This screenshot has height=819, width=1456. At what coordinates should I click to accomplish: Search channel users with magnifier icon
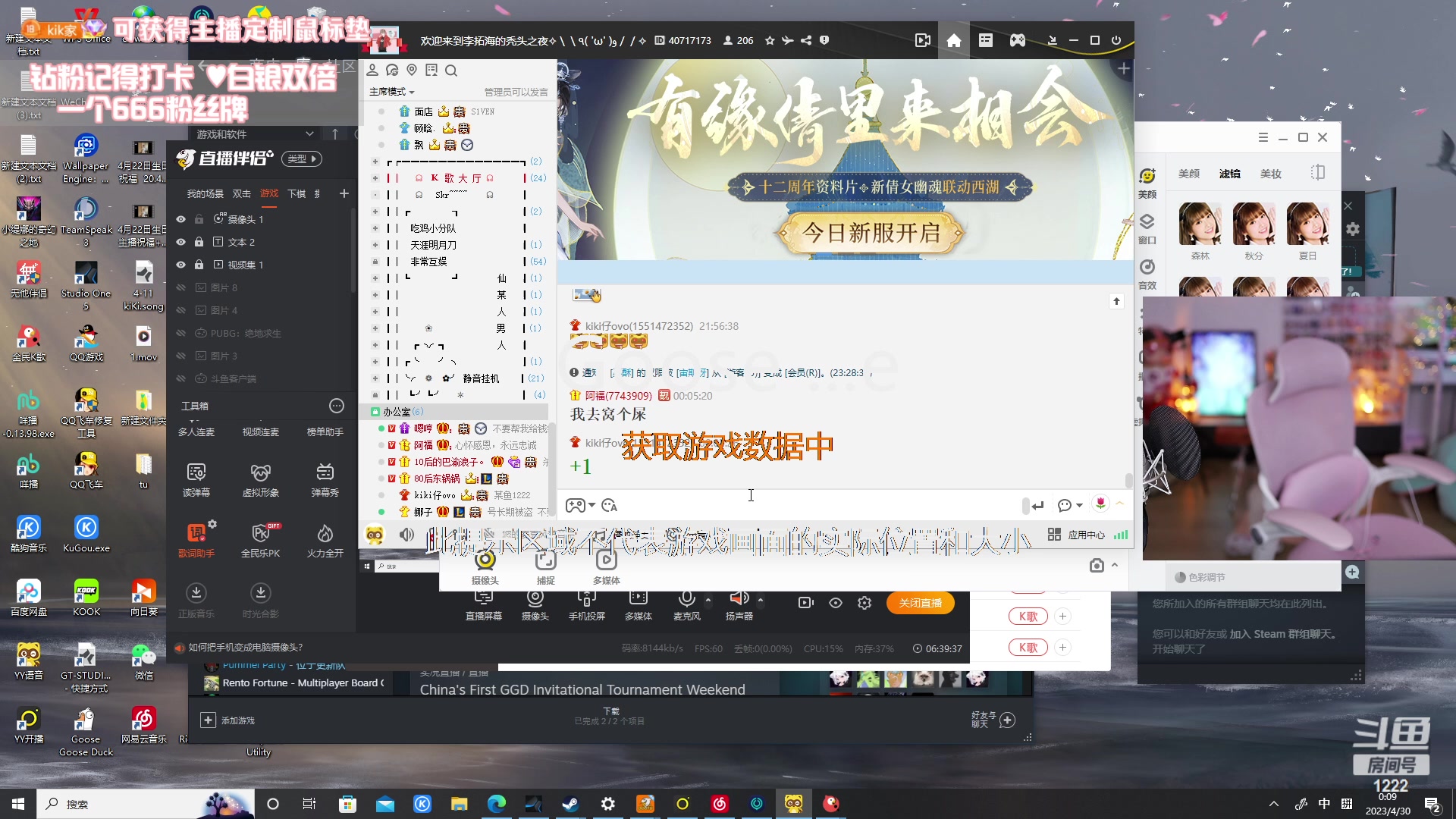(x=451, y=71)
